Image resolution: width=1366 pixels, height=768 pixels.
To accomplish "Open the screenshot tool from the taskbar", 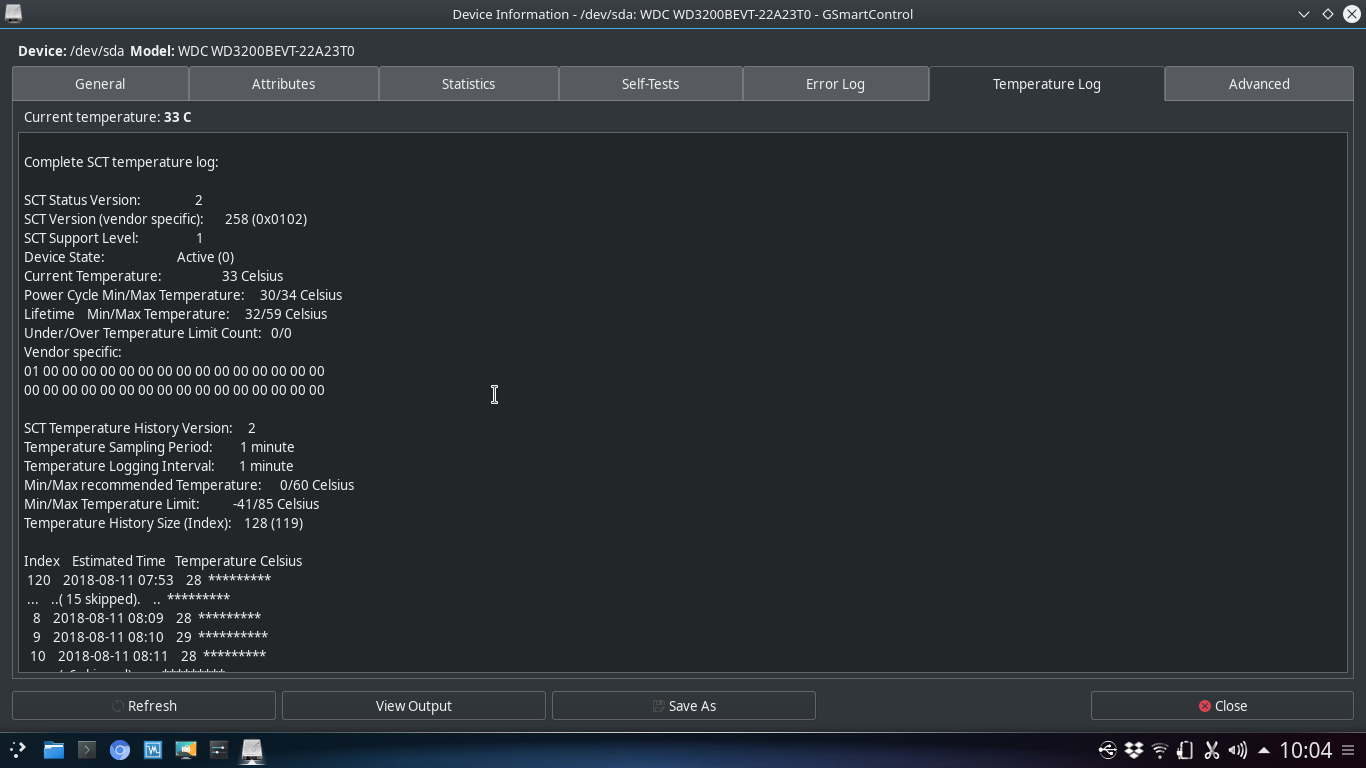I will click(186, 749).
